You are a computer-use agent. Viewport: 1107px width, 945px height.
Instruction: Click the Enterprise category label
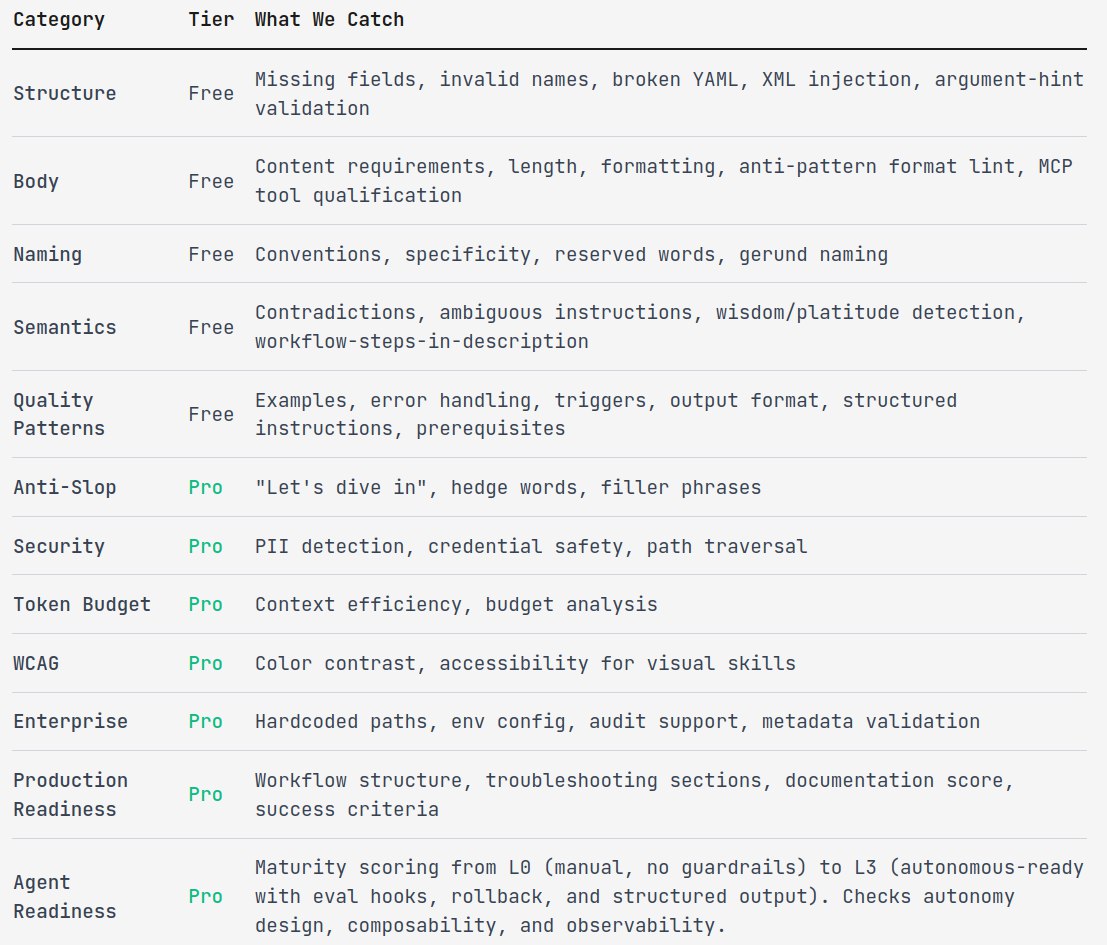[70, 721]
